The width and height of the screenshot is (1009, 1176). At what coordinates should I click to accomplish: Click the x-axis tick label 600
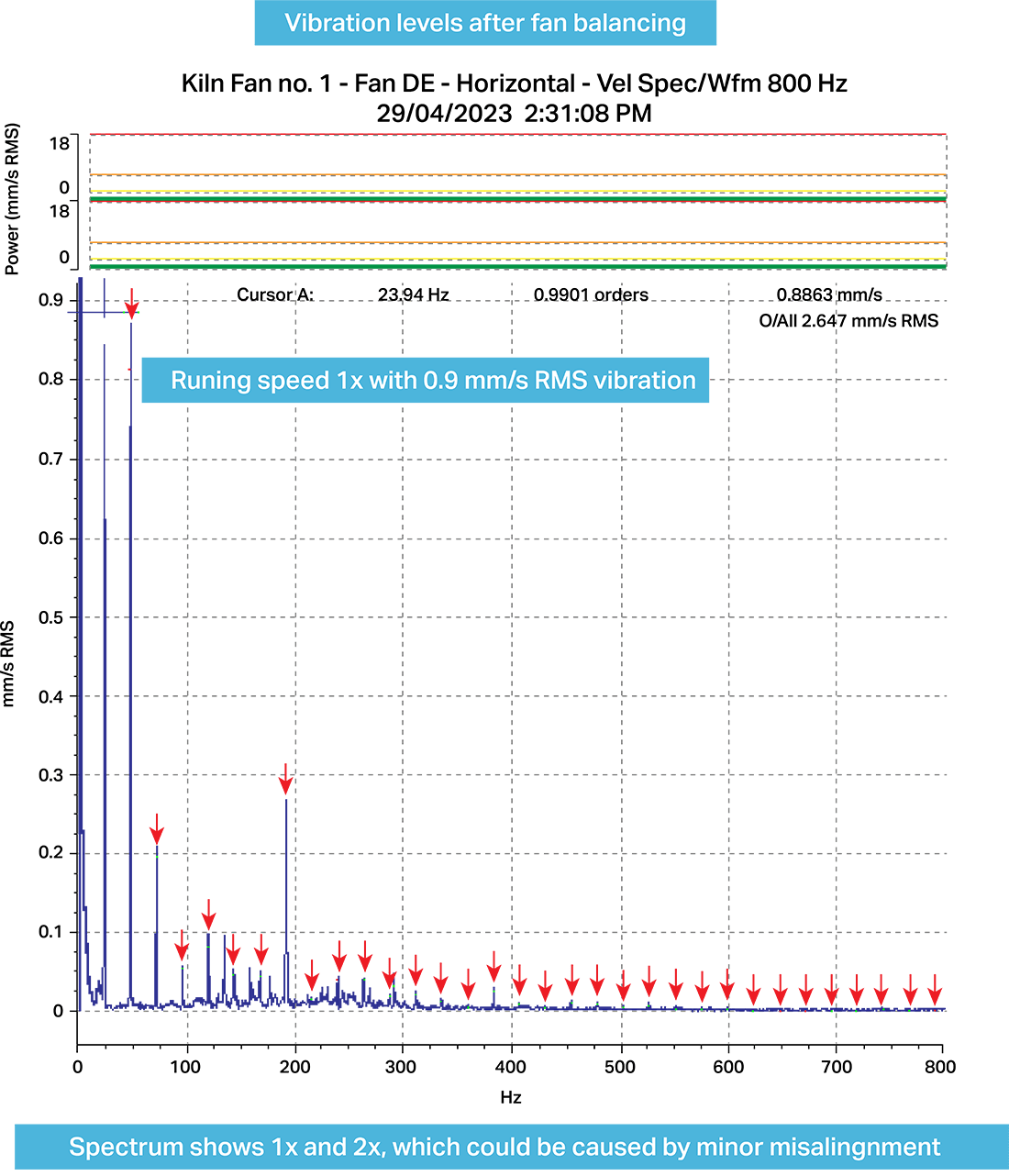[729, 1067]
